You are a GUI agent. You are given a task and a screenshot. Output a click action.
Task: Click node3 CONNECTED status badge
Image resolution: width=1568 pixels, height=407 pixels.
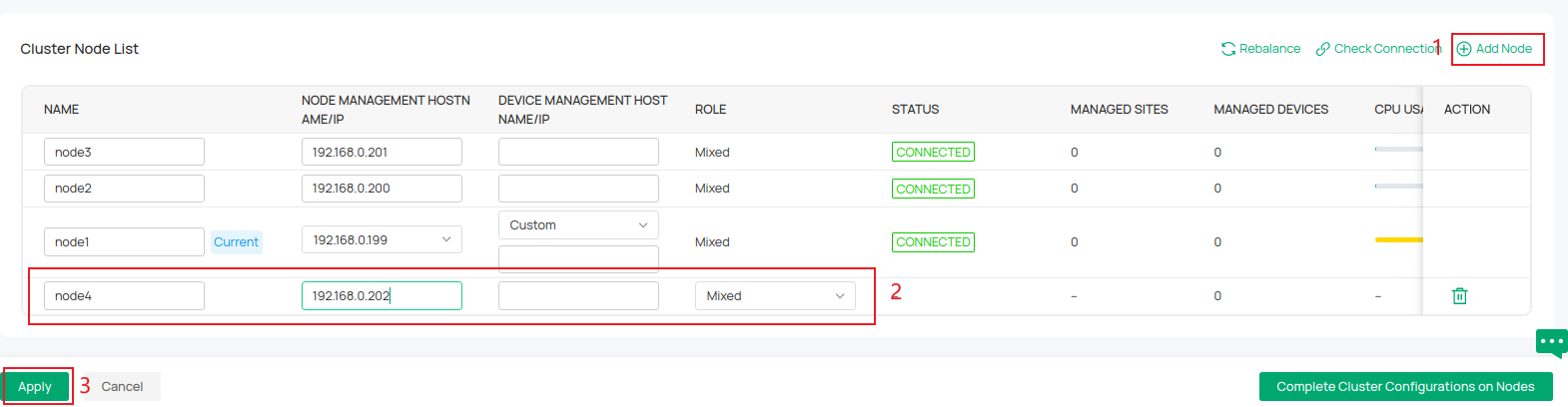pyautogui.click(x=933, y=153)
